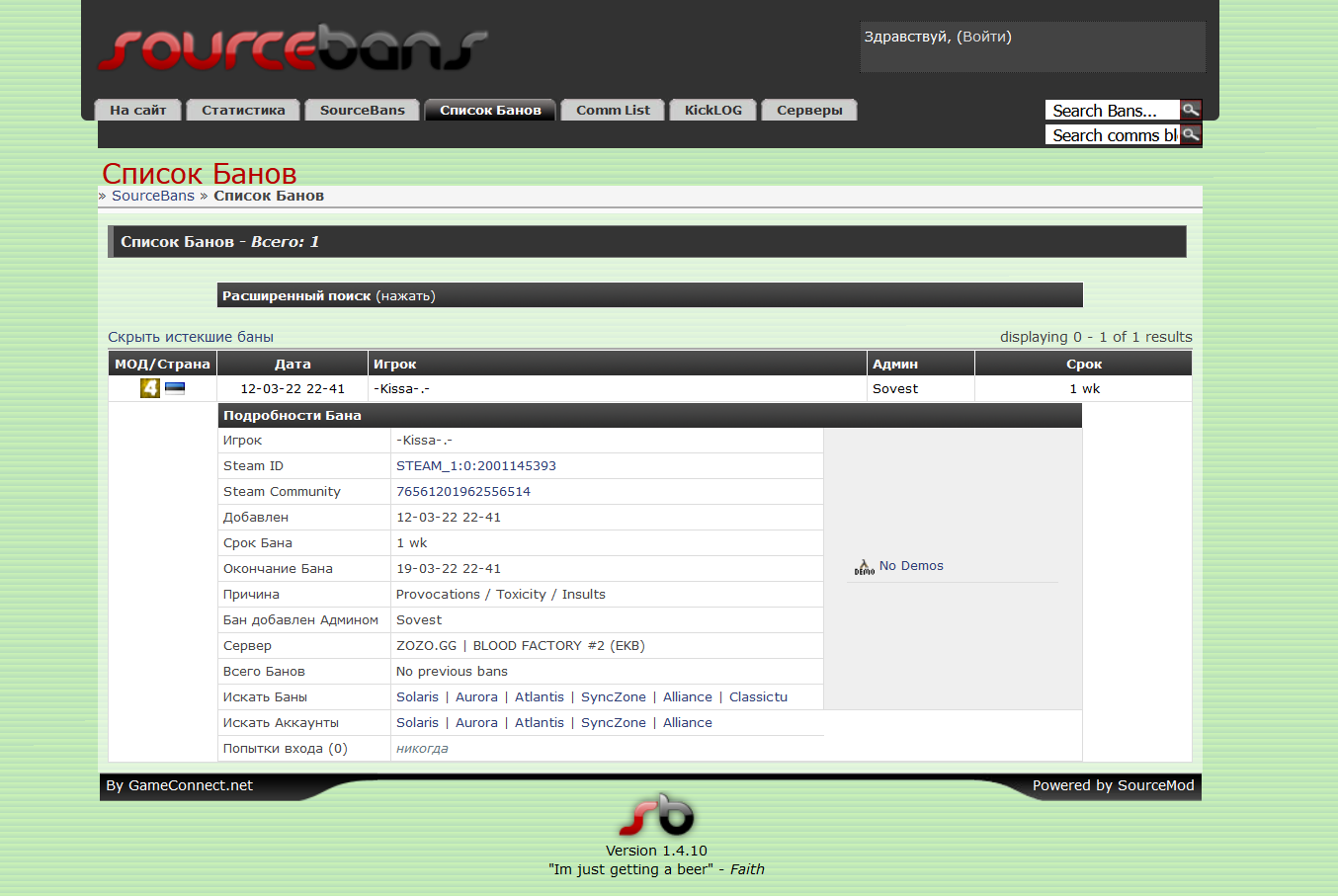Collapse the -Kissa-.- ban row details
1338x896 pixels.
click(x=401, y=389)
